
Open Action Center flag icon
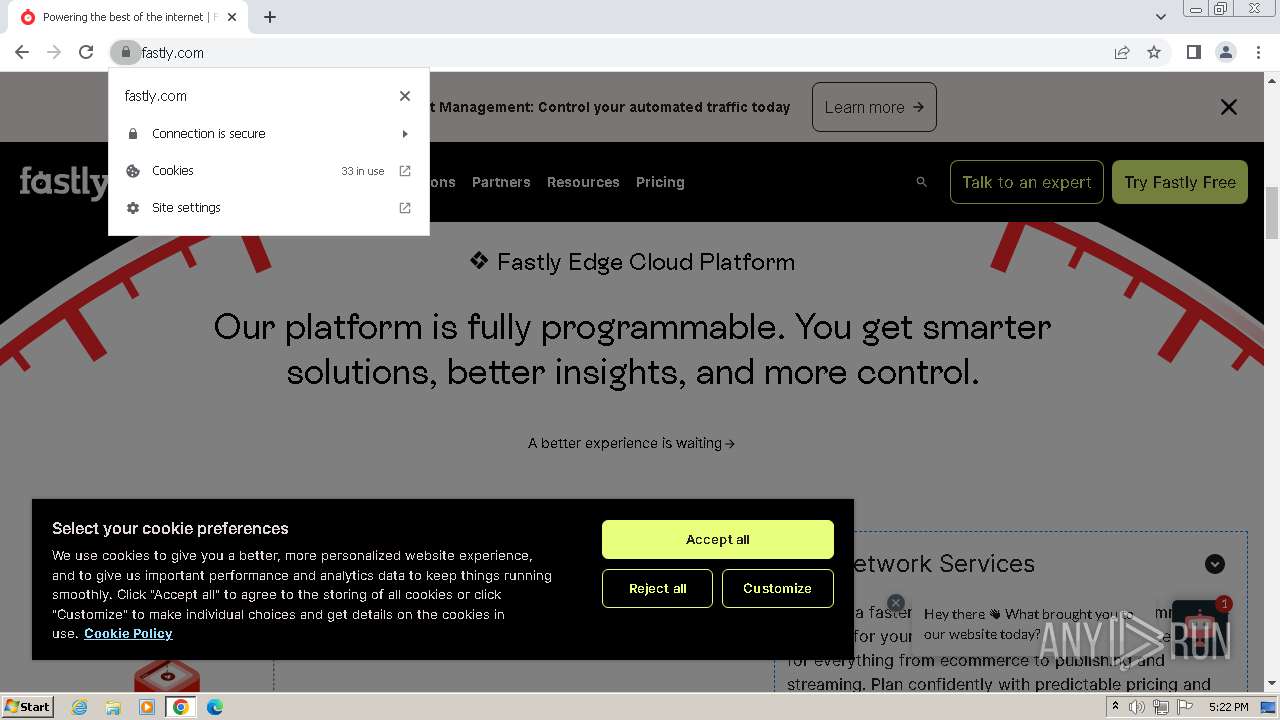[x=1184, y=707]
